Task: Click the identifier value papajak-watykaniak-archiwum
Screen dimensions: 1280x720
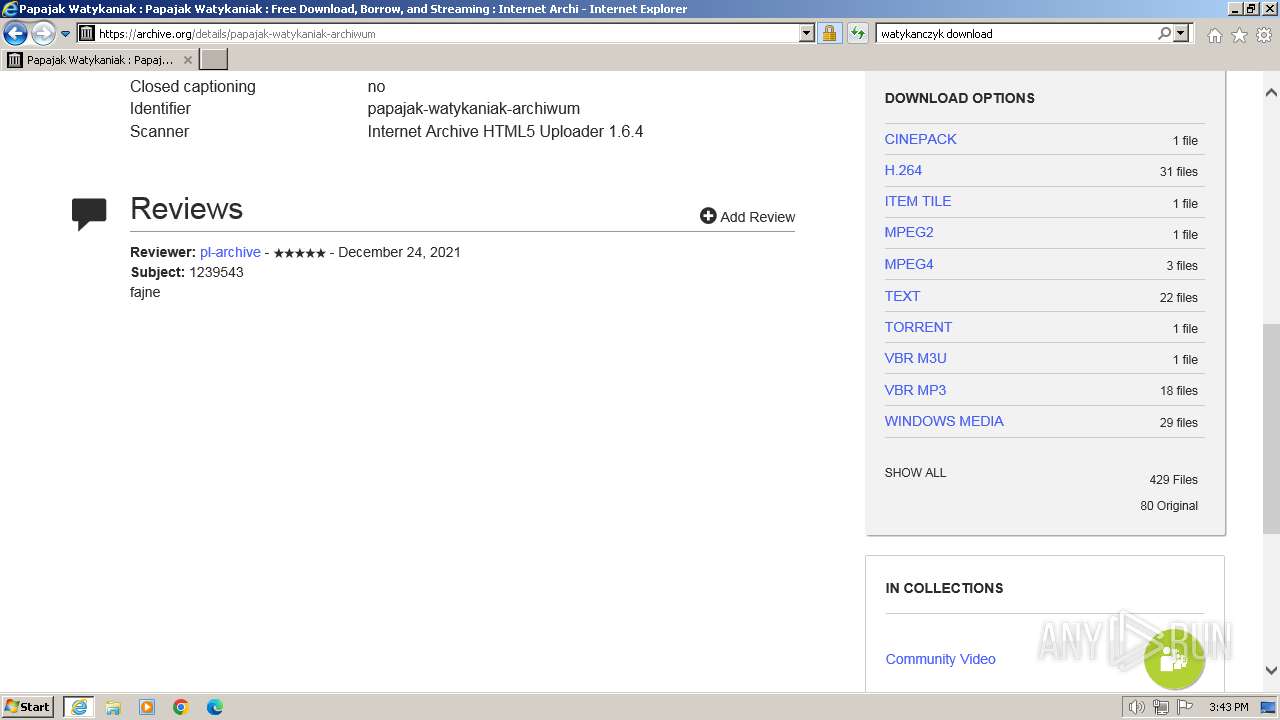Action: tap(473, 108)
